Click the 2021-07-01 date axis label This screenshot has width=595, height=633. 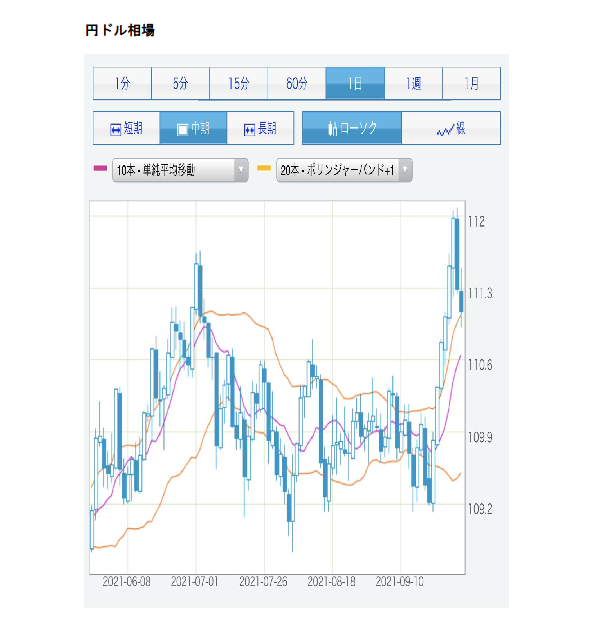[x=195, y=582]
